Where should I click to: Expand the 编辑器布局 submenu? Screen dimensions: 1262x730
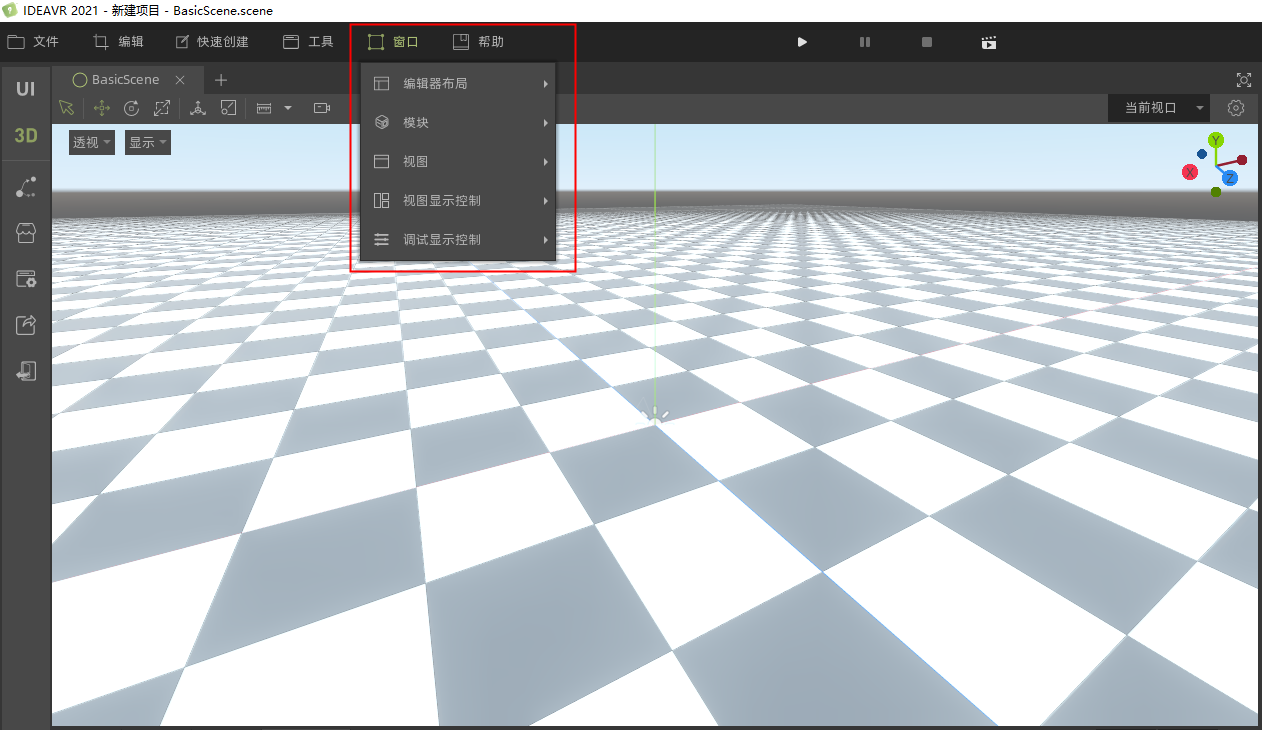coord(458,84)
